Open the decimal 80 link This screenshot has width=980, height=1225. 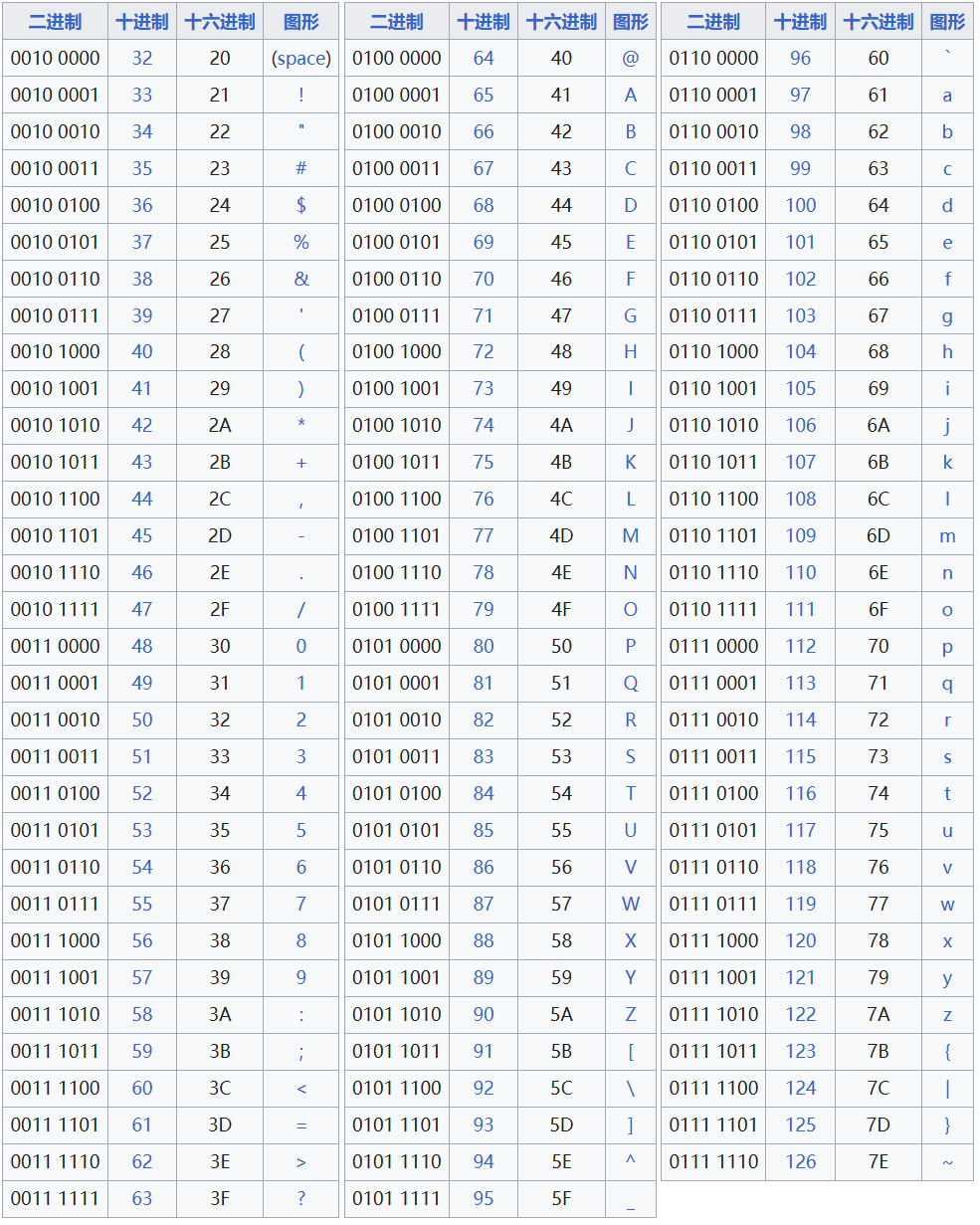tap(484, 646)
